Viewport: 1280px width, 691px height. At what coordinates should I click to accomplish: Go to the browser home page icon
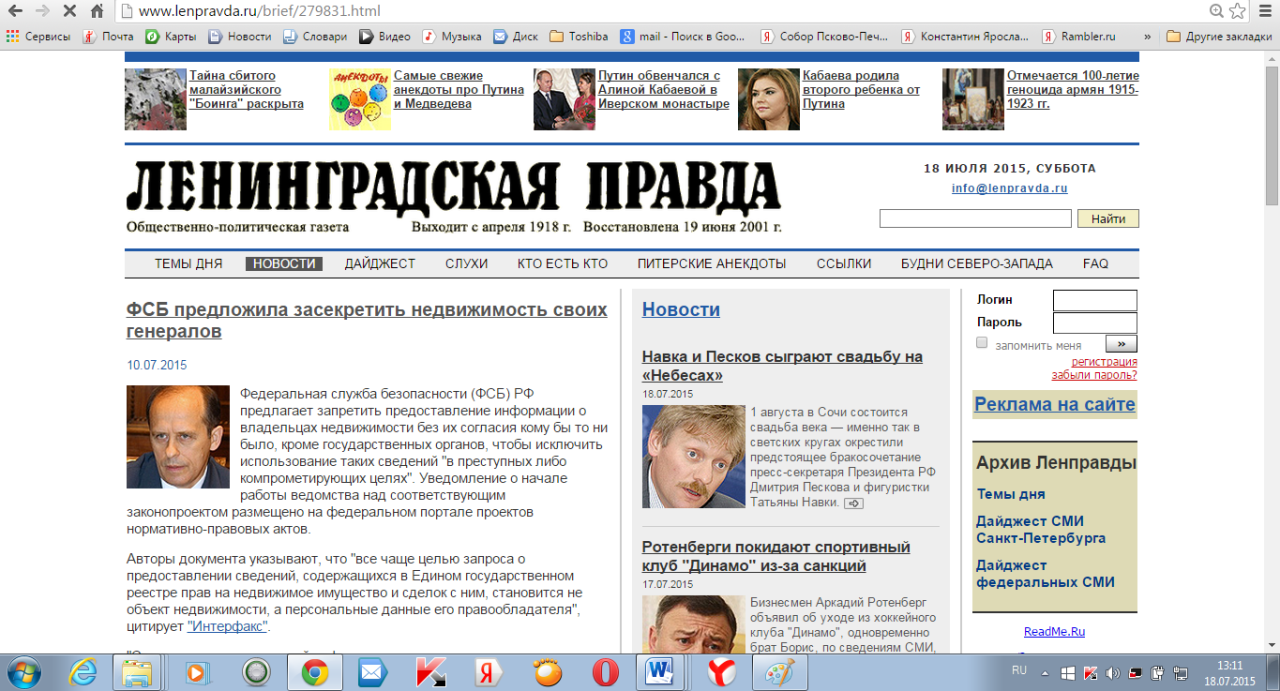coord(97,11)
